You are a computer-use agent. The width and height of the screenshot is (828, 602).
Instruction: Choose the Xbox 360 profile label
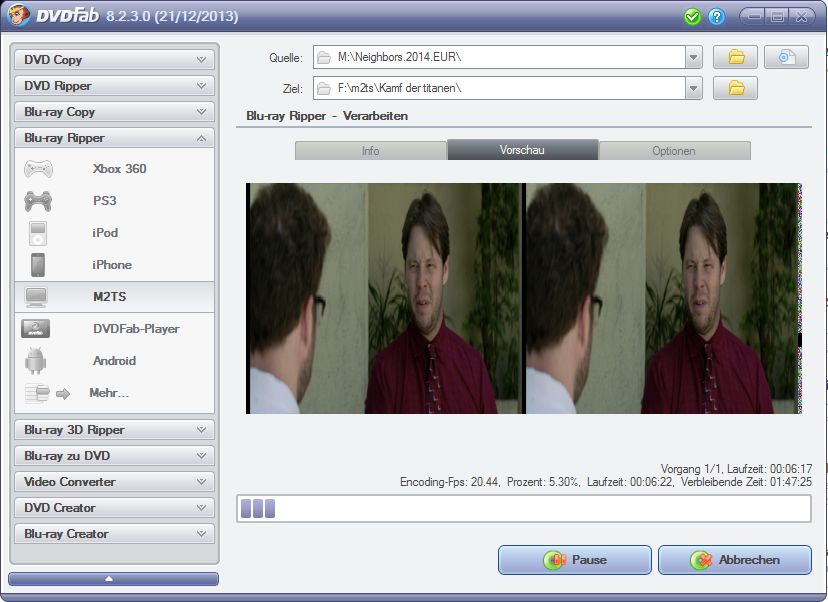pos(119,169)
